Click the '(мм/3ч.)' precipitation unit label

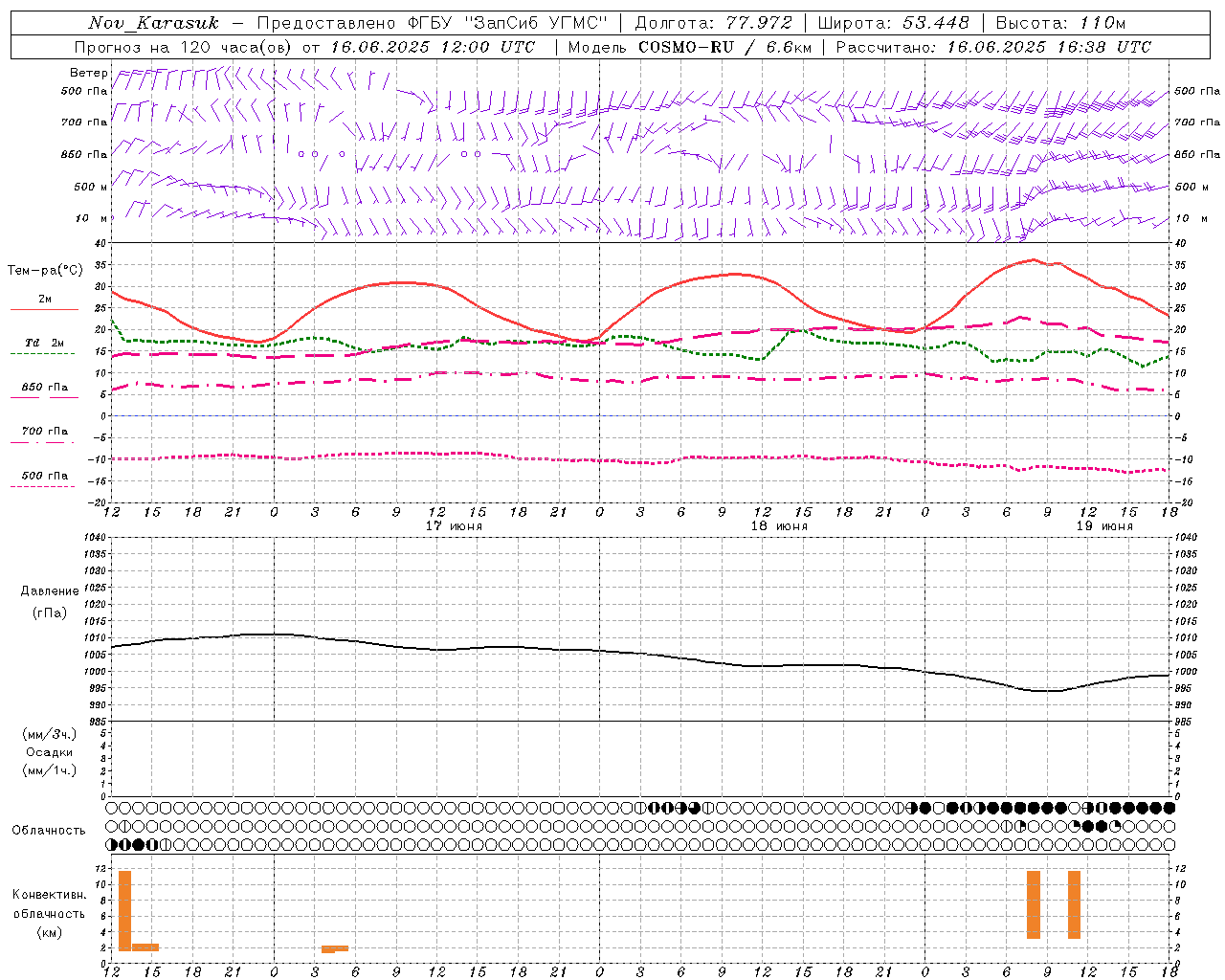click(x=49, y=734)
